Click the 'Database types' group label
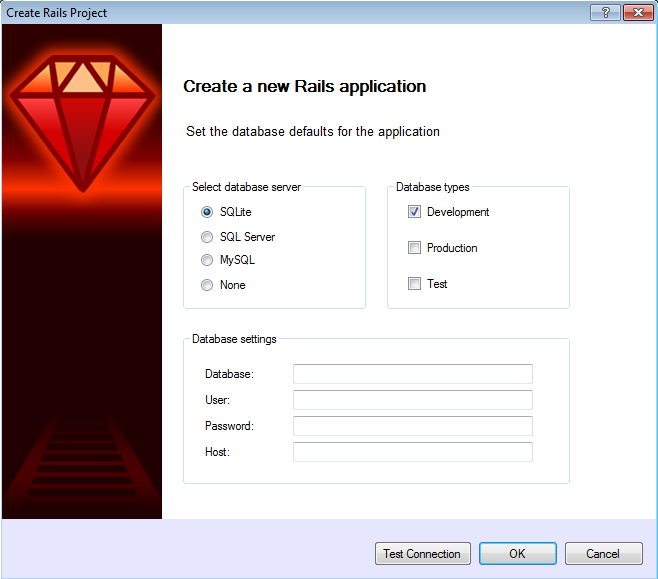Image resolution: width=658 pixels, height=579 pixels. point(433,187)
